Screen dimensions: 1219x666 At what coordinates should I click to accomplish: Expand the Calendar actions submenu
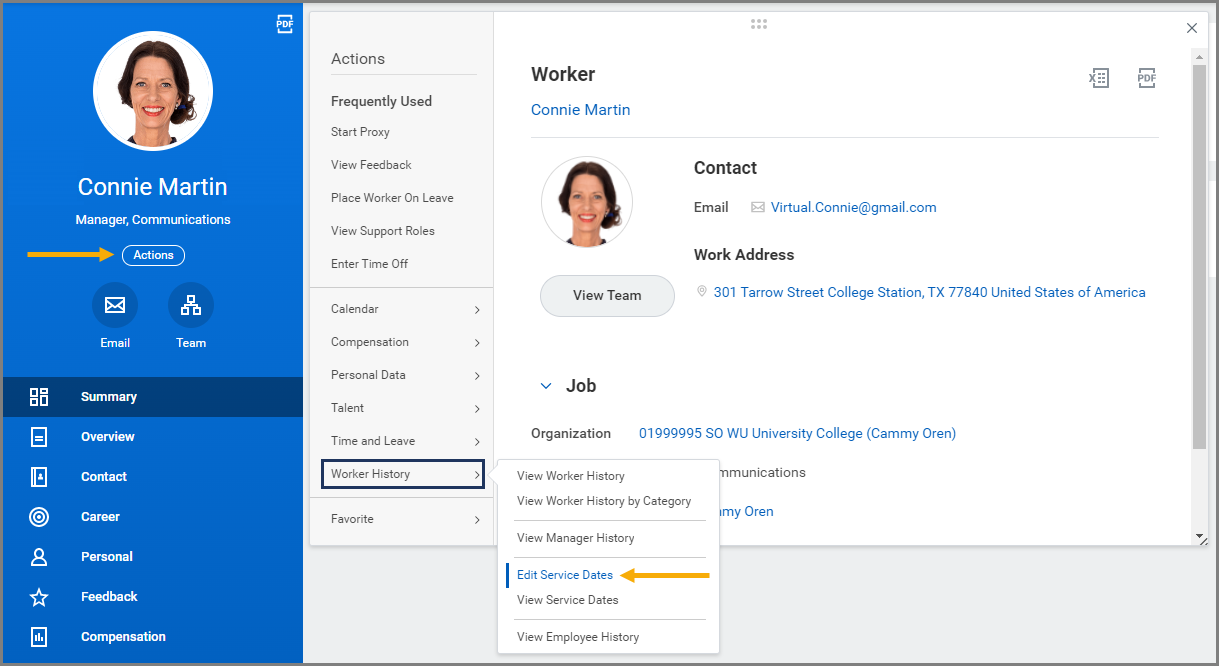405,310
